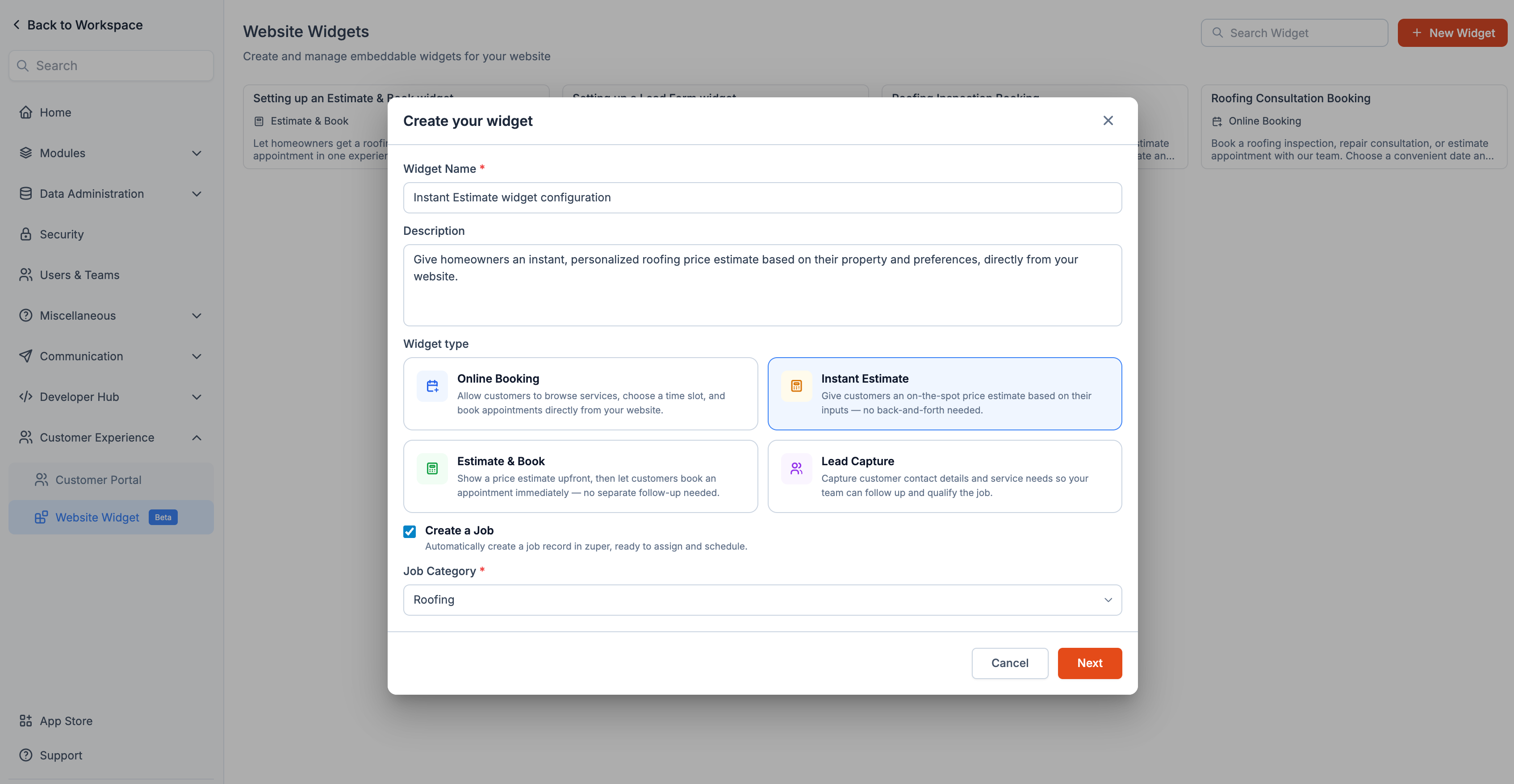
Task: Collapse the Customer Experience section
Action: coord(111,438)
